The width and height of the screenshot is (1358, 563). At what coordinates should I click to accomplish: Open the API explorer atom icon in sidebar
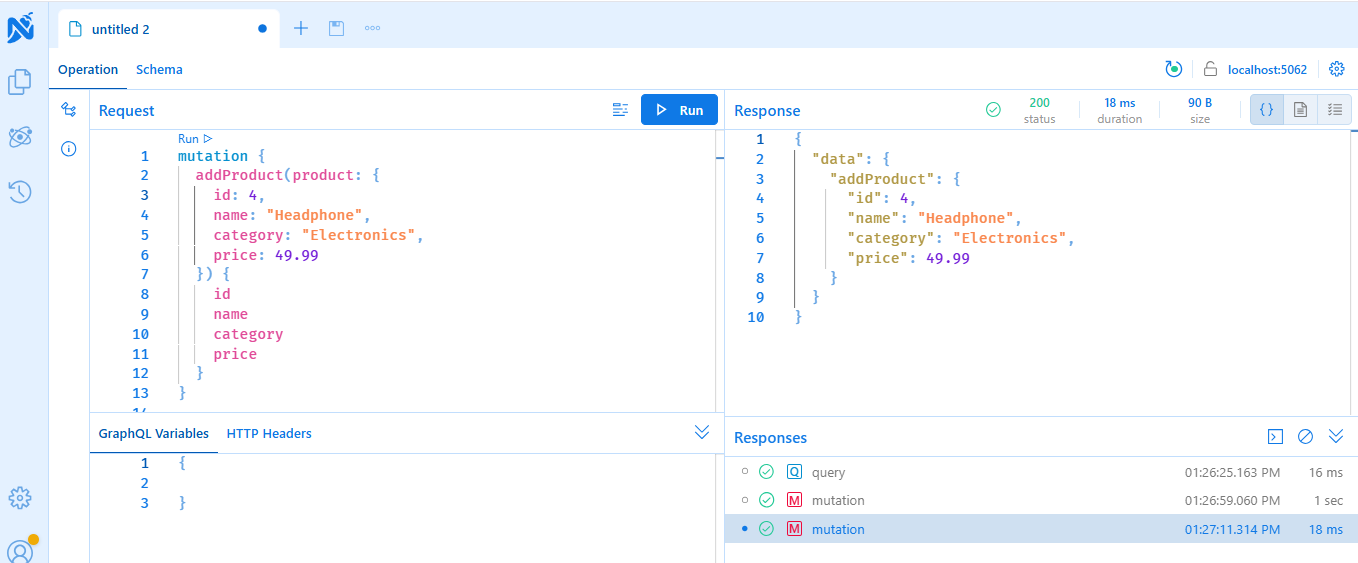(x=20, y=137)
